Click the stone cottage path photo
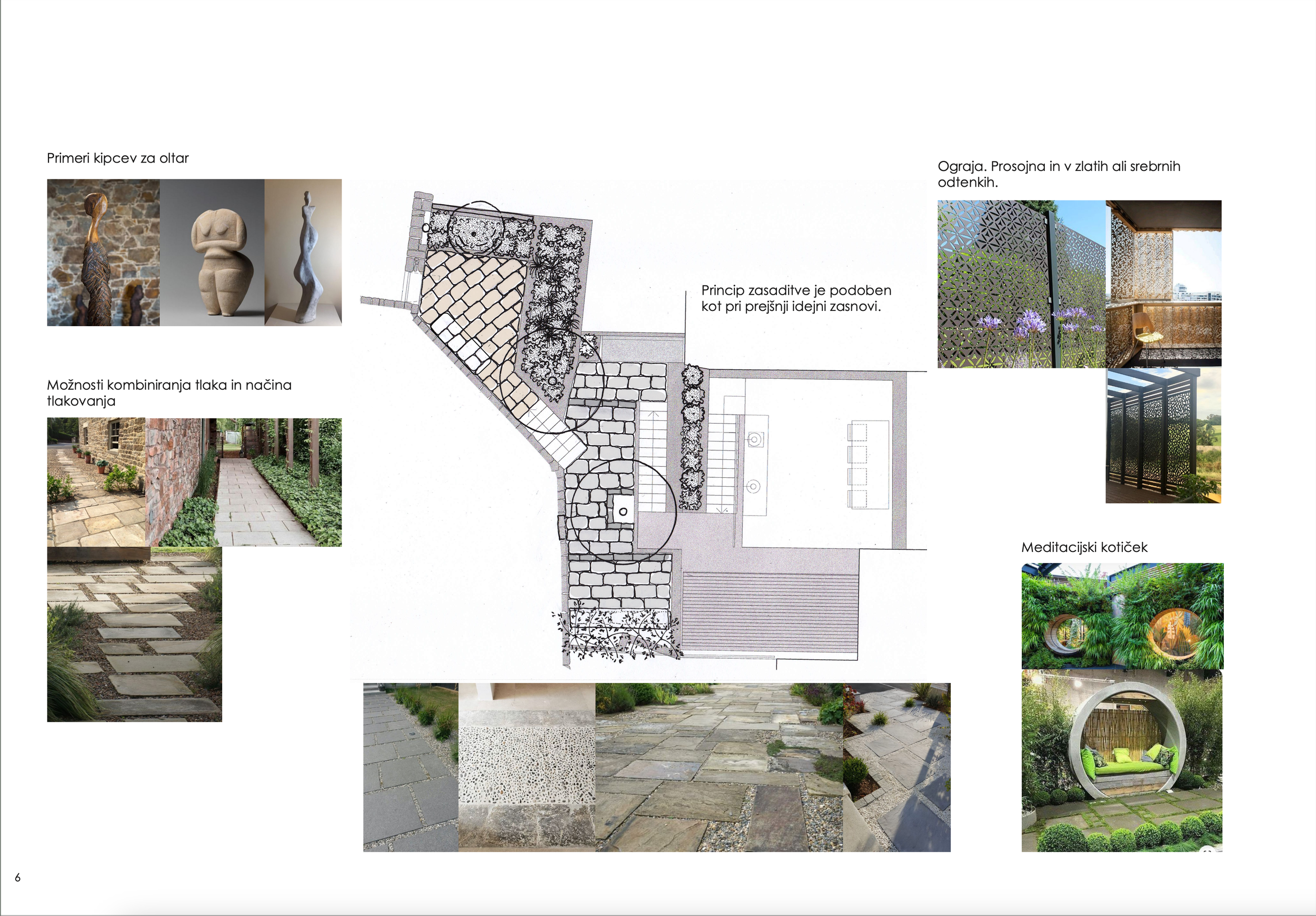 (x=96, y=482)
